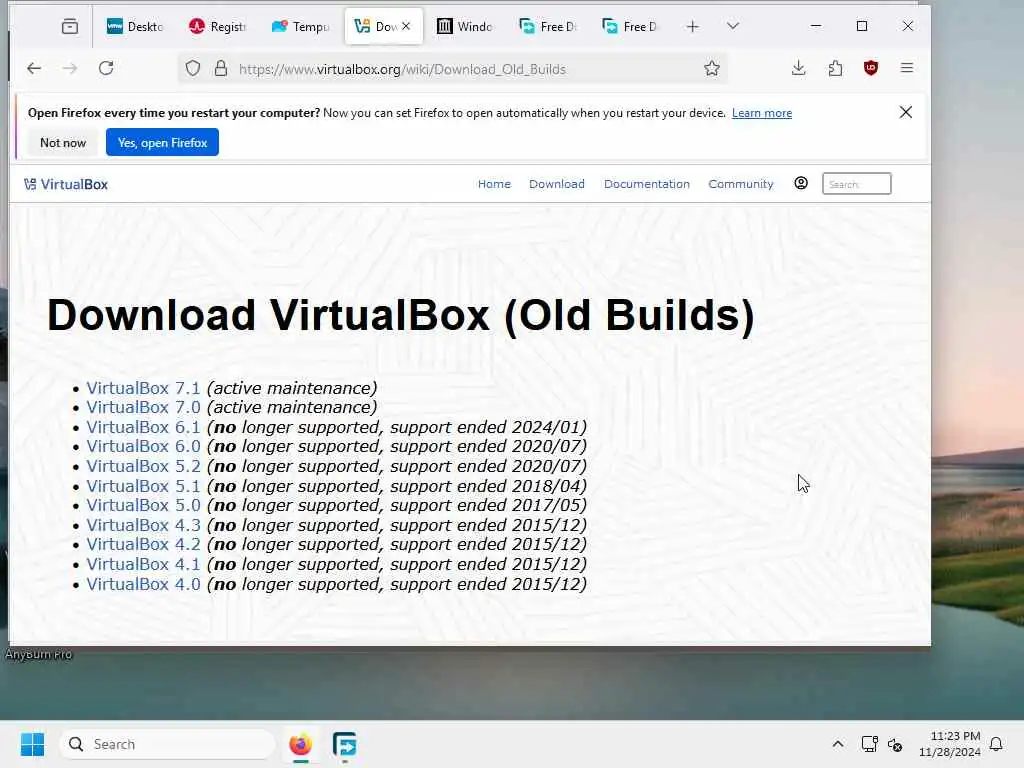Image resolution: width=1024 pixels, height=768 pixels.
Task: Click the Firefox back arrow
Action: click(x=34, y=69)
